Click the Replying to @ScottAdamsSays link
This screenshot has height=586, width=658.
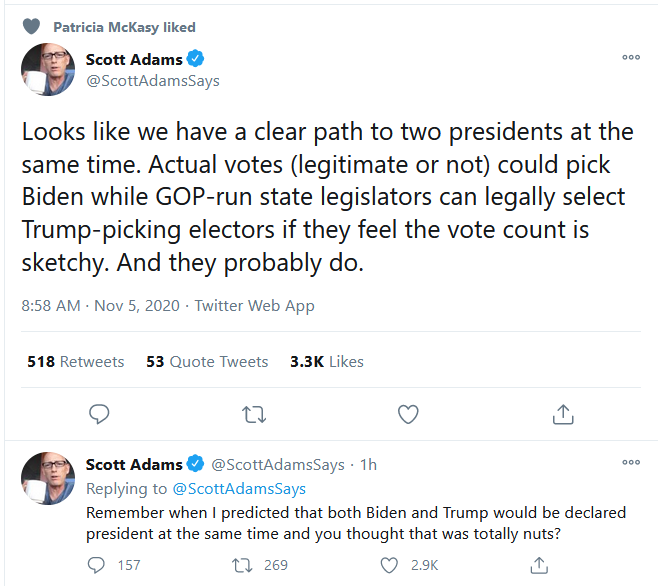pyautogui.click(x=240, y=489)
